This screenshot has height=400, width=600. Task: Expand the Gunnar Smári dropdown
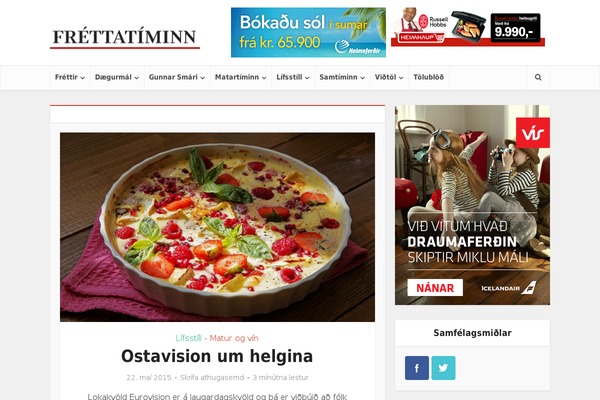[177, 77]
